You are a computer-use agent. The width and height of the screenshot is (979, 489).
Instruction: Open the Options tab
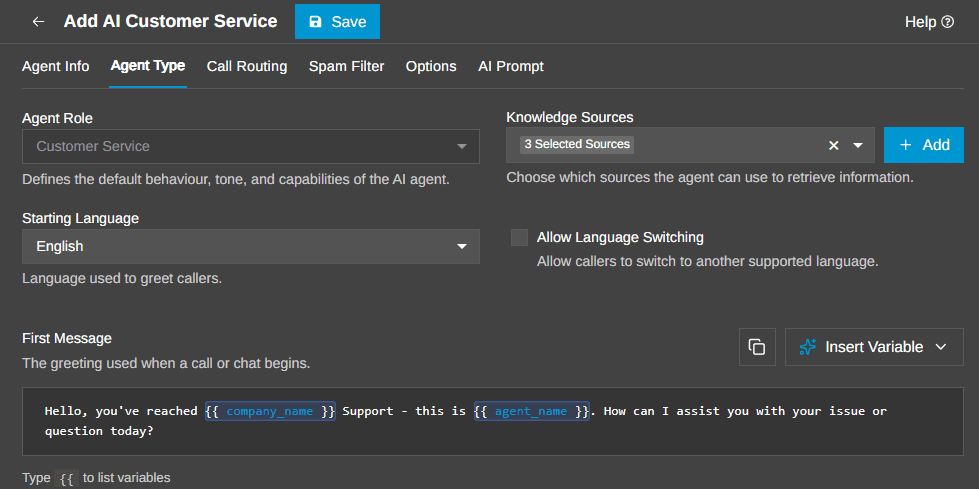coord(431,66)
